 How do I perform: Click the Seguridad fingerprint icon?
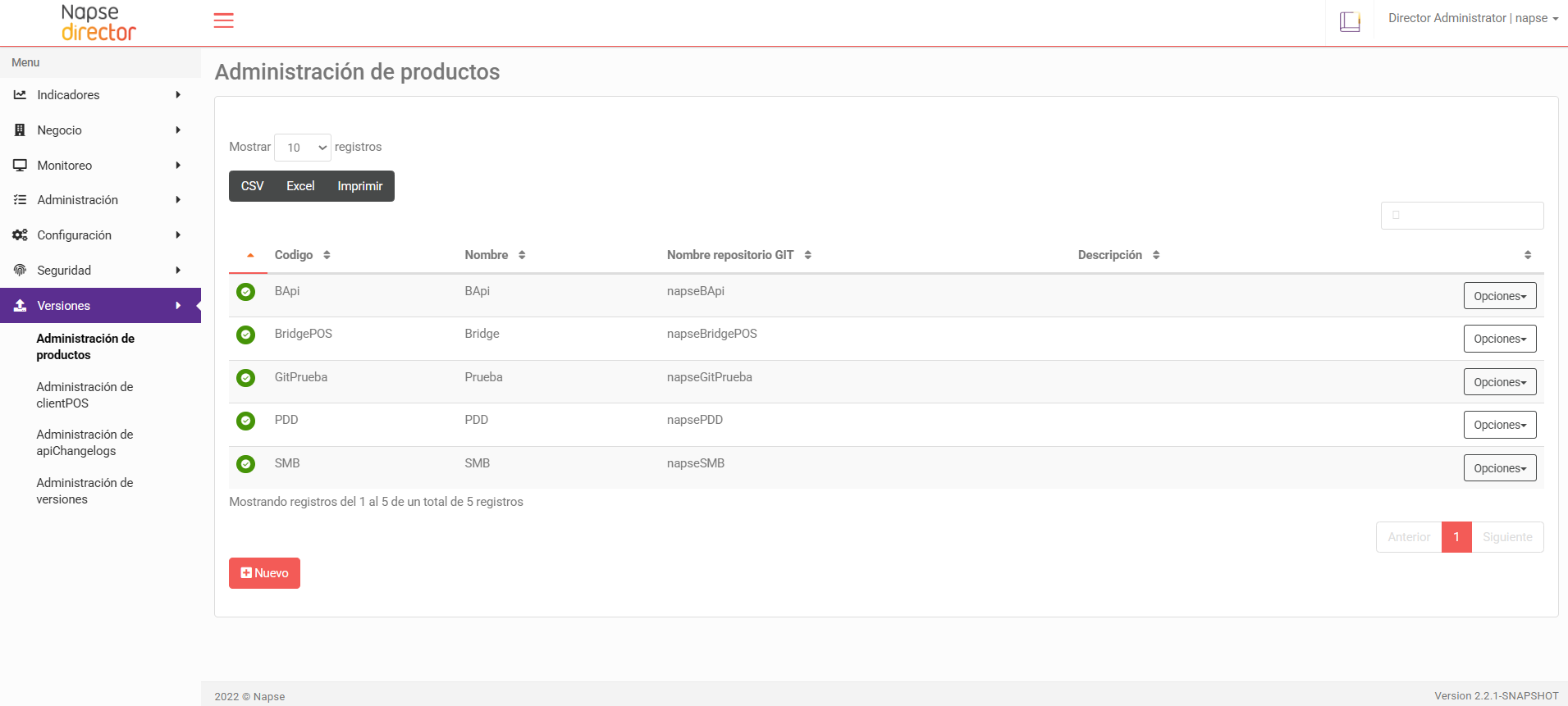(20, 271)
